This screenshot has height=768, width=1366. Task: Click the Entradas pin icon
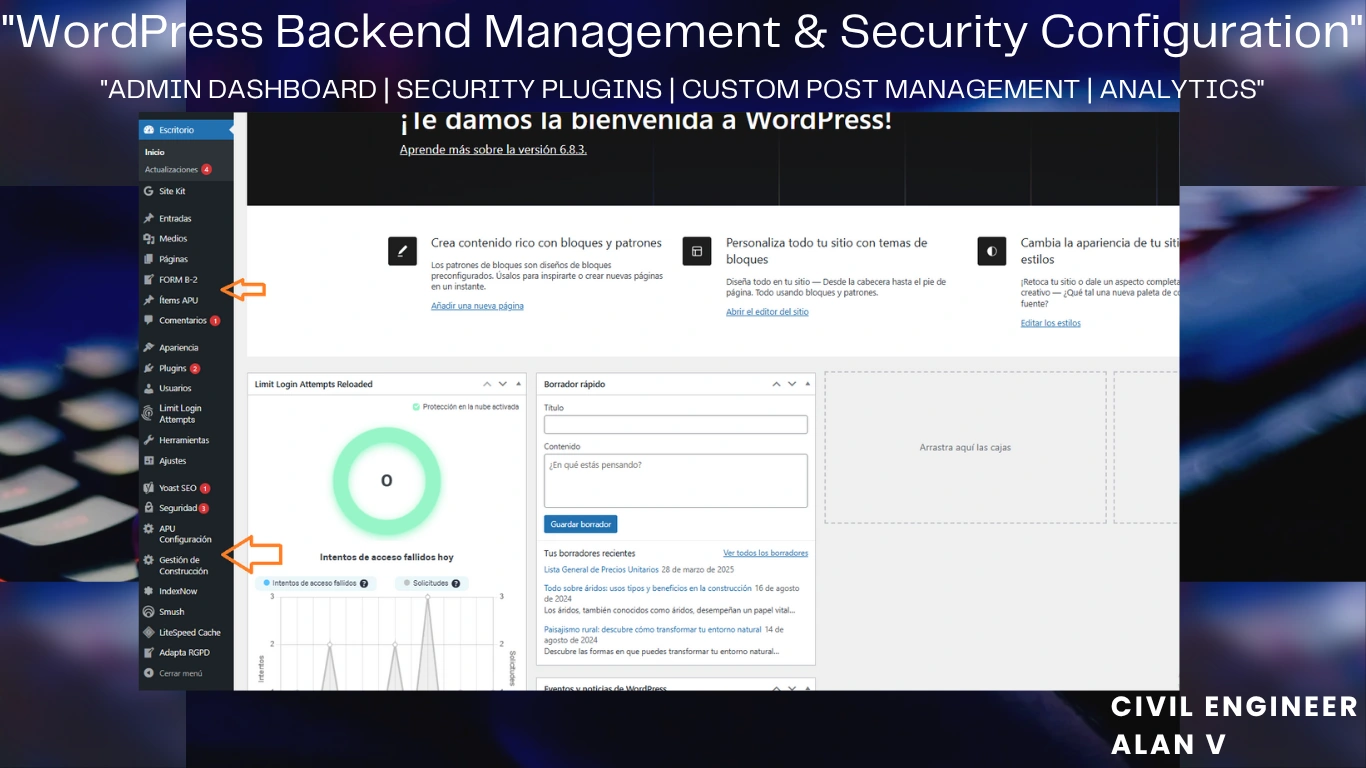pyautogui.click(x=149, y=218)
